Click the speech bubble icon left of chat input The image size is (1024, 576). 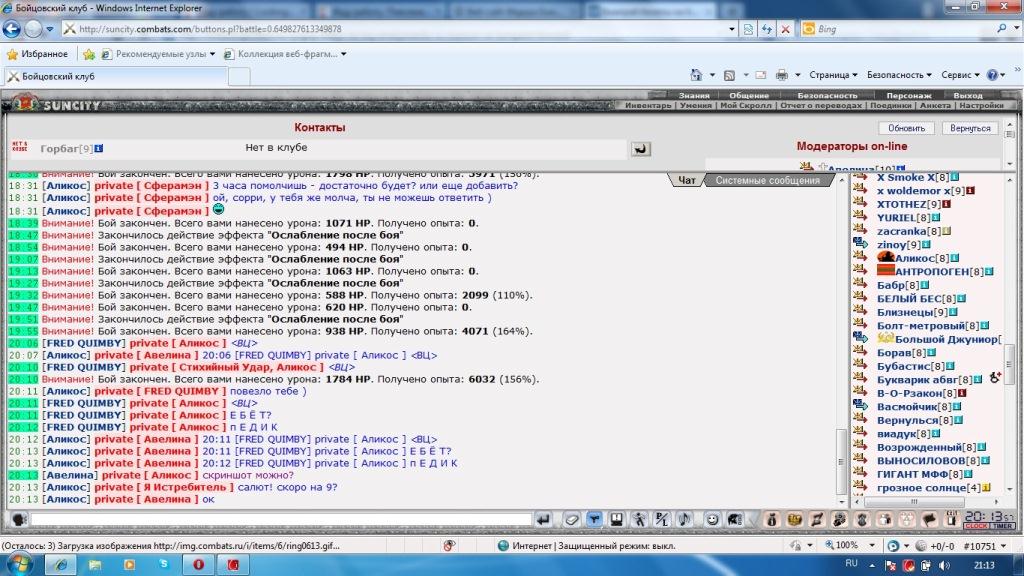pos(19,519)
